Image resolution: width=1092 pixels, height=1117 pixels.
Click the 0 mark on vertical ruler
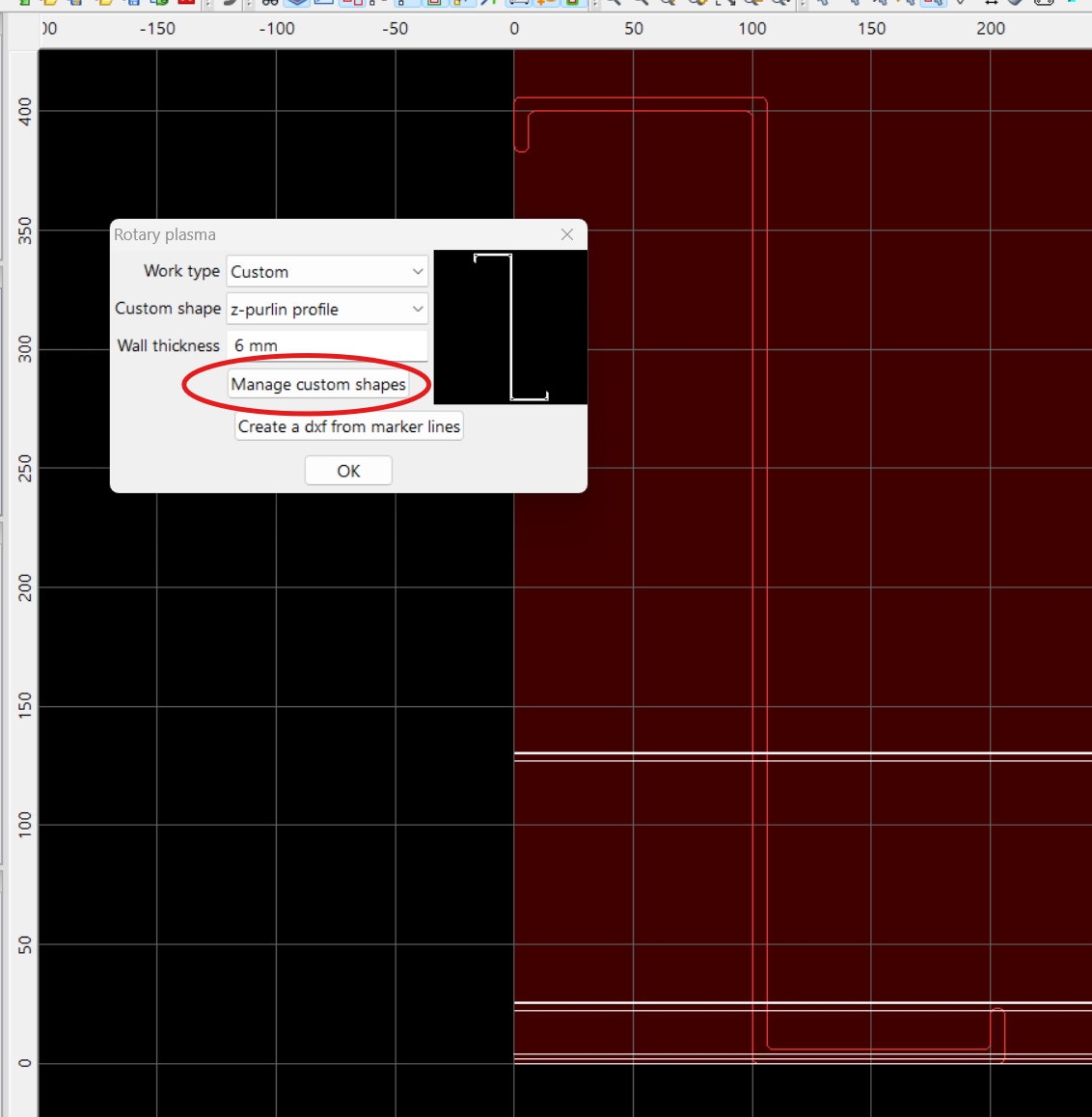(25, 1063)
